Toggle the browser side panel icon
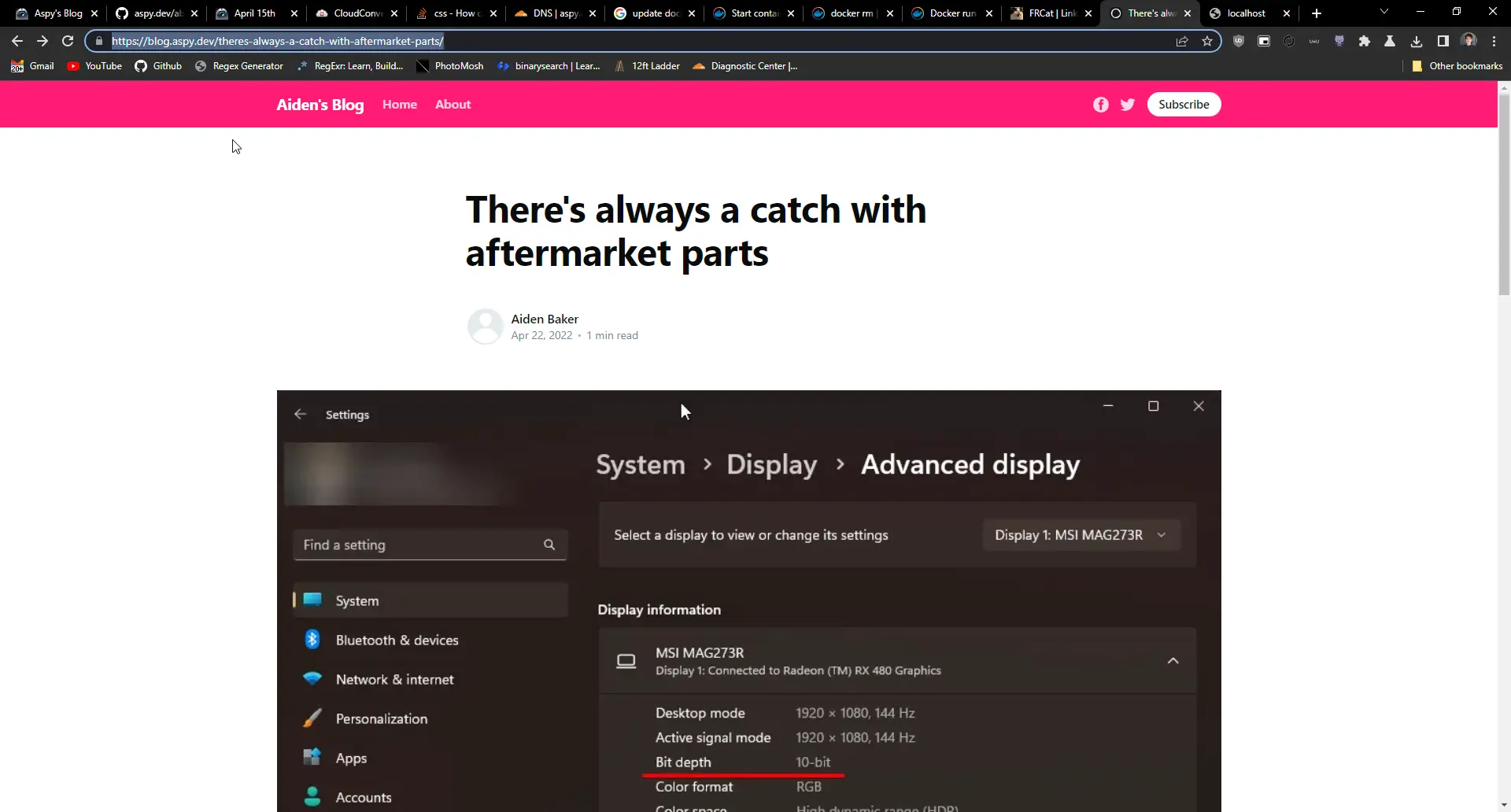This screenshot has height=812, width=1511. [x=1443, y=41]
